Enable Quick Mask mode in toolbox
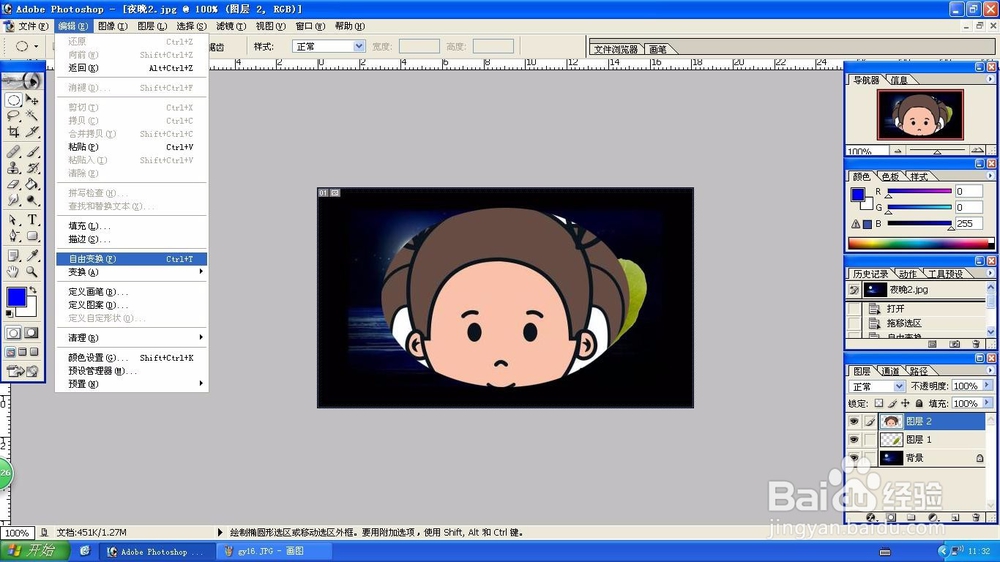1000x562 pixels. pyautogui.click(x=31, y=333)
